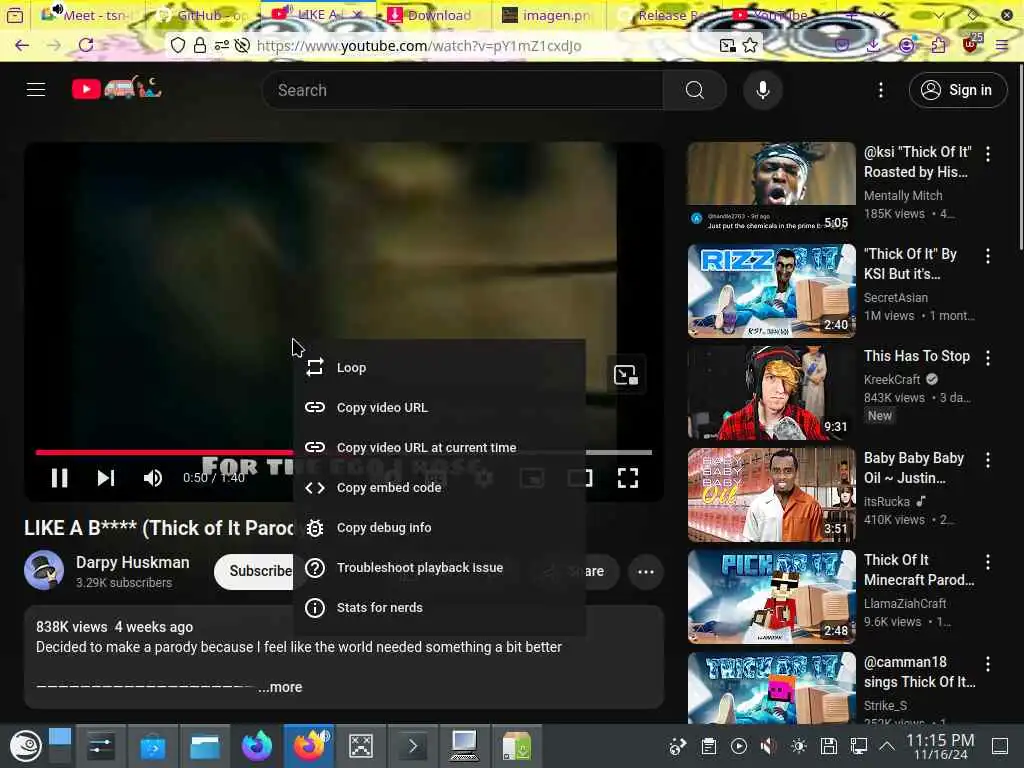Open Darpy Huskman channel name link

133,562
